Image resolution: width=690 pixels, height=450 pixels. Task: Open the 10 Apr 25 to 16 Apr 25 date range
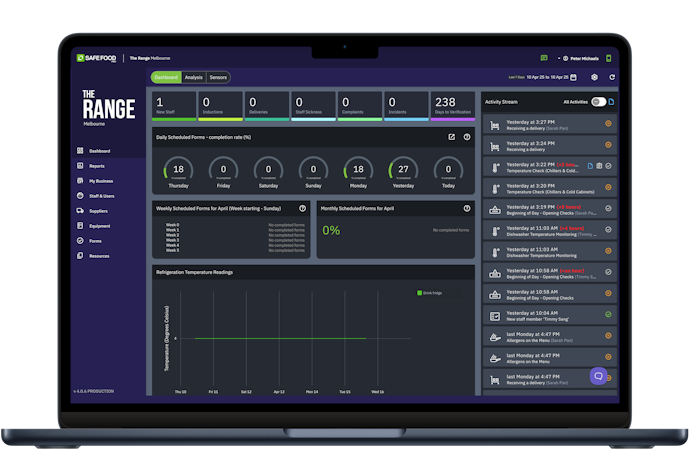(x=547, y=77)
